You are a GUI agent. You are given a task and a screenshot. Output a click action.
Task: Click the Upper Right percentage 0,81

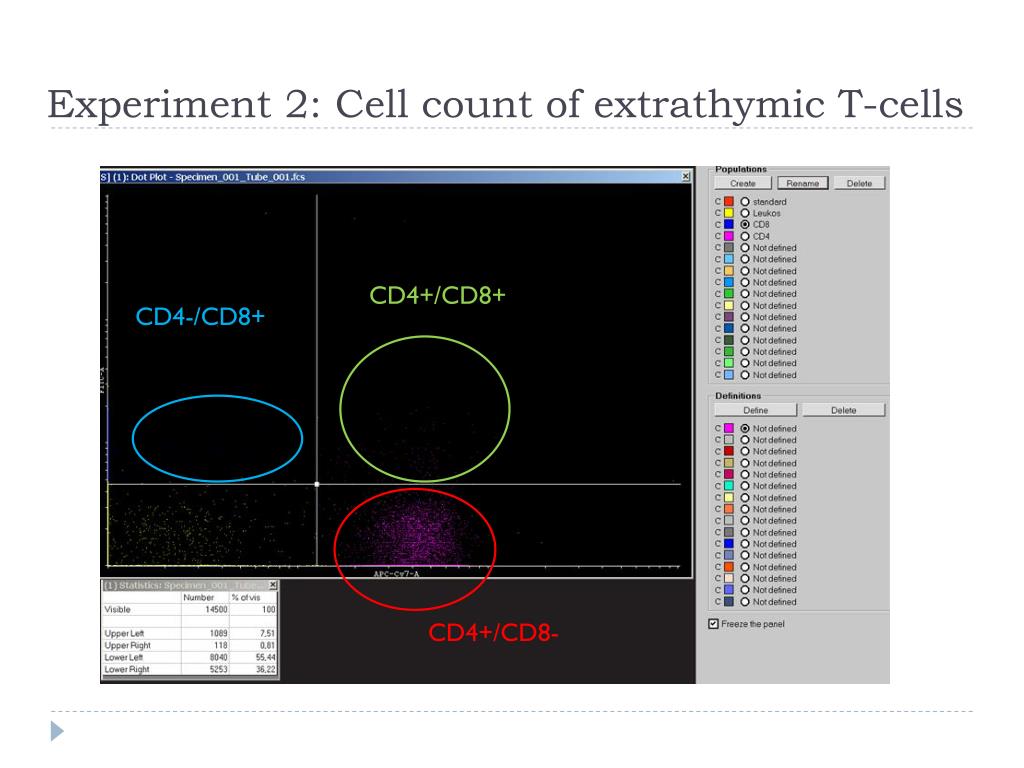[267, 645]
